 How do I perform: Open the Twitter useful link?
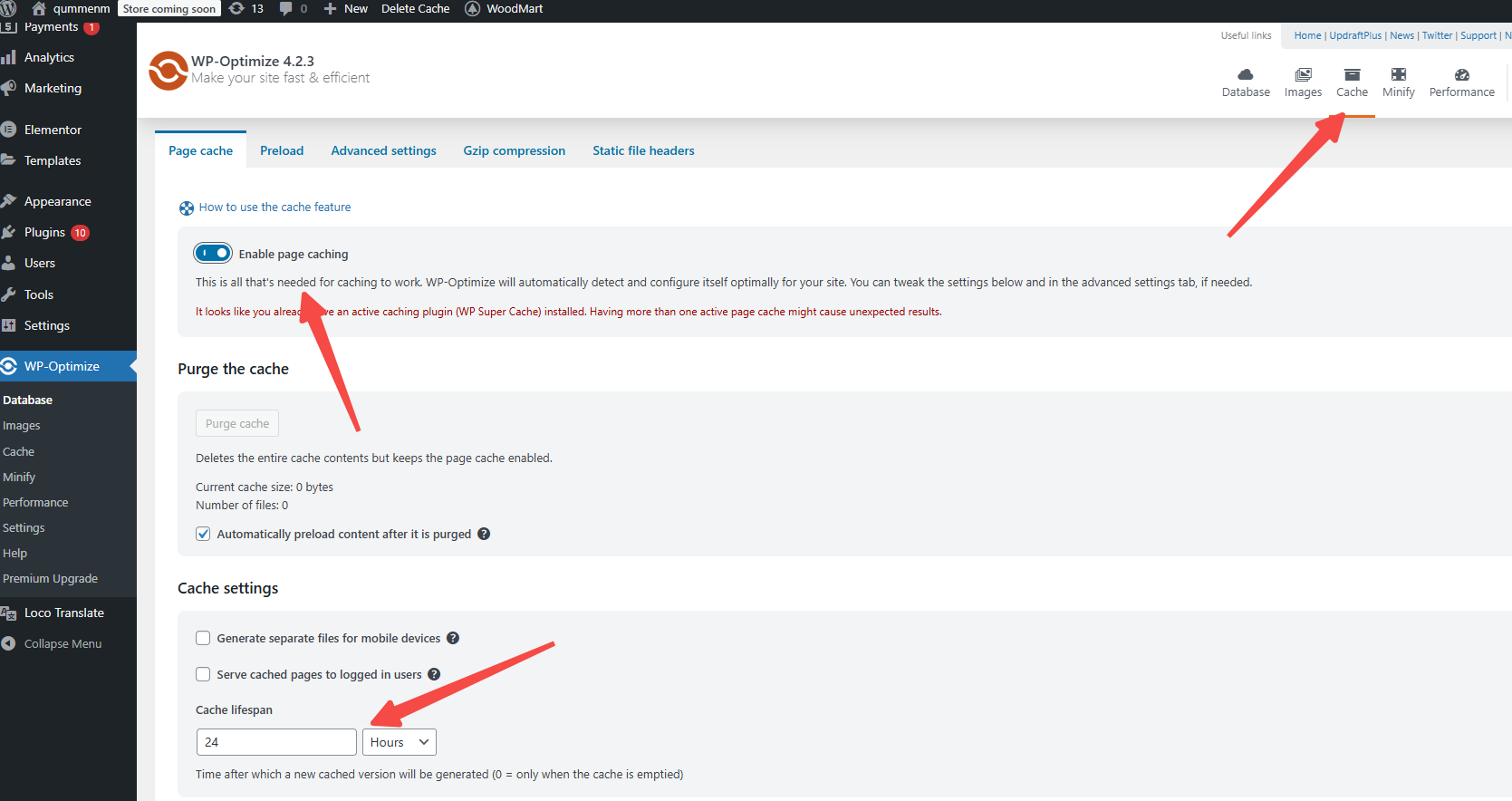tap(1437, 35)
